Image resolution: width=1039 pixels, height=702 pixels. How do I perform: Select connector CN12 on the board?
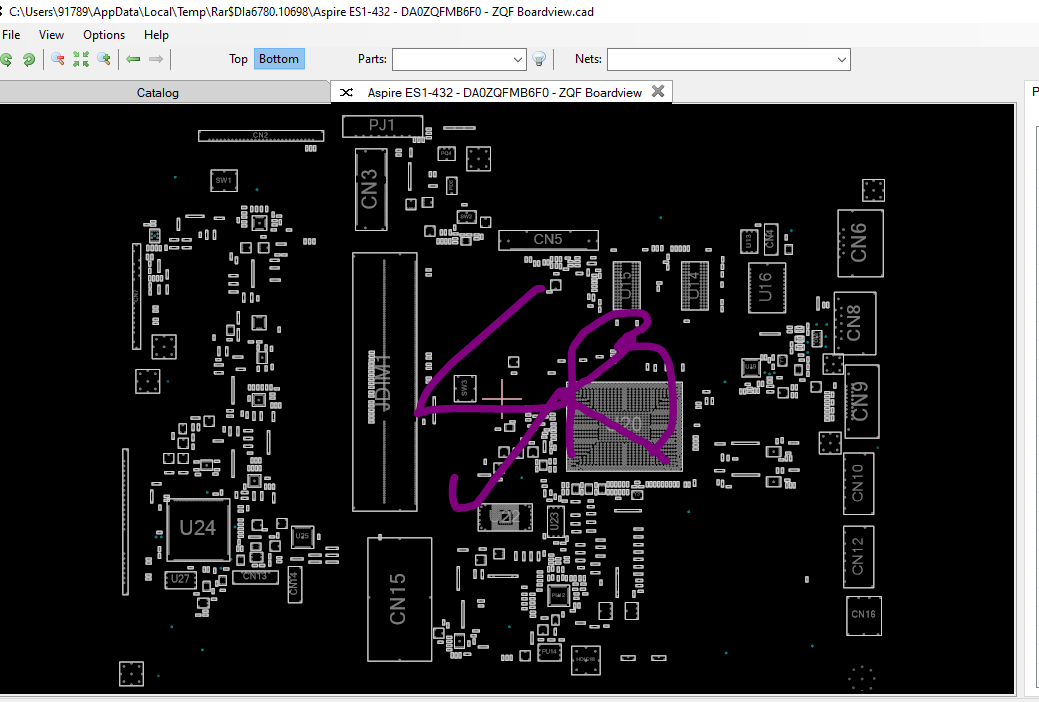point(858,557)
